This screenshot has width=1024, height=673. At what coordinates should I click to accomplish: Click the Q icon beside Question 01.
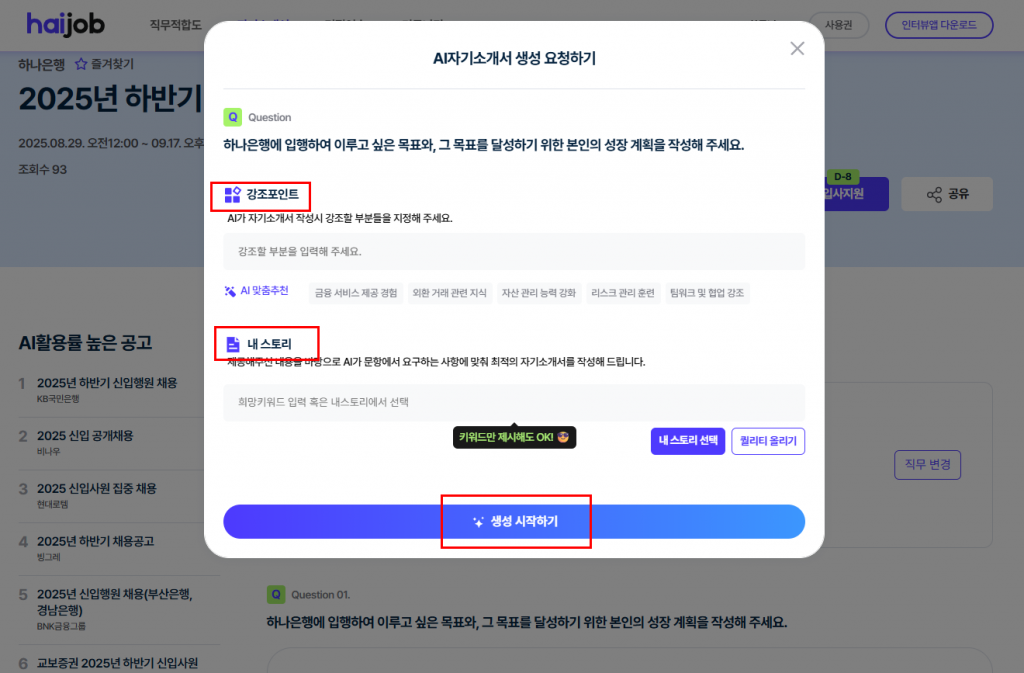pos(276,595)
